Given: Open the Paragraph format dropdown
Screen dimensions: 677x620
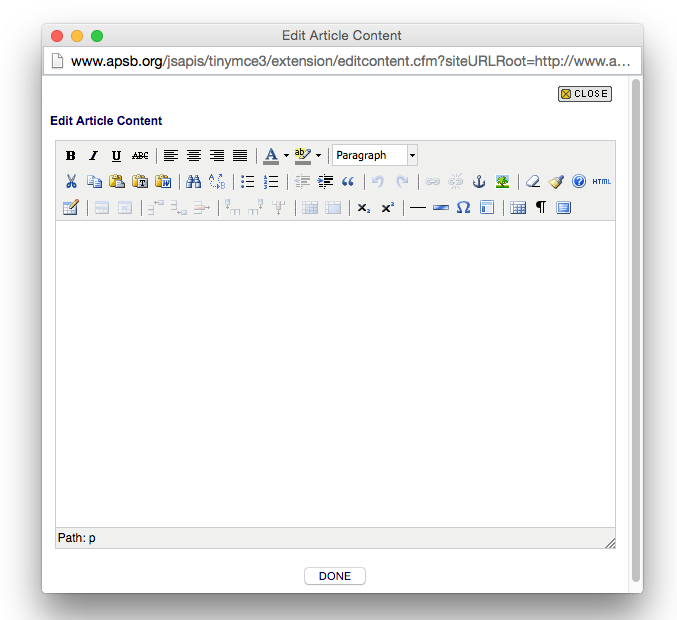Looking at the screenshot, I should [375, 156].
